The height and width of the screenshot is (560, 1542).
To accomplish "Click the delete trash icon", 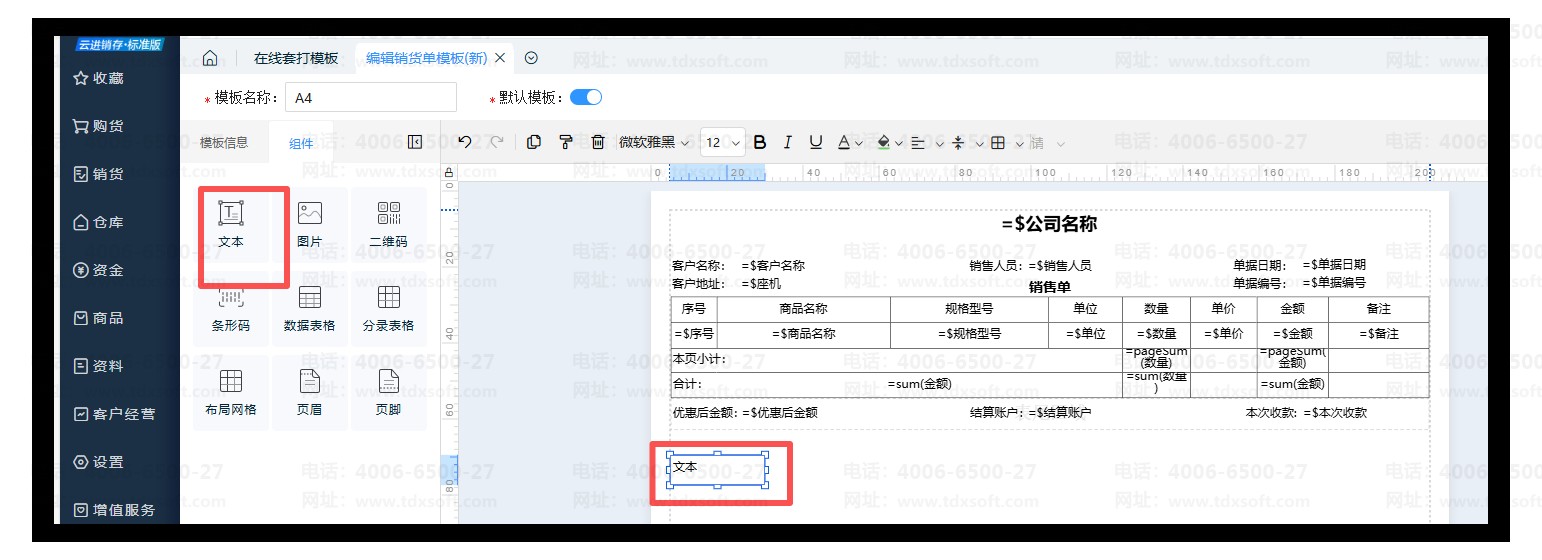I will coord(598,143).
